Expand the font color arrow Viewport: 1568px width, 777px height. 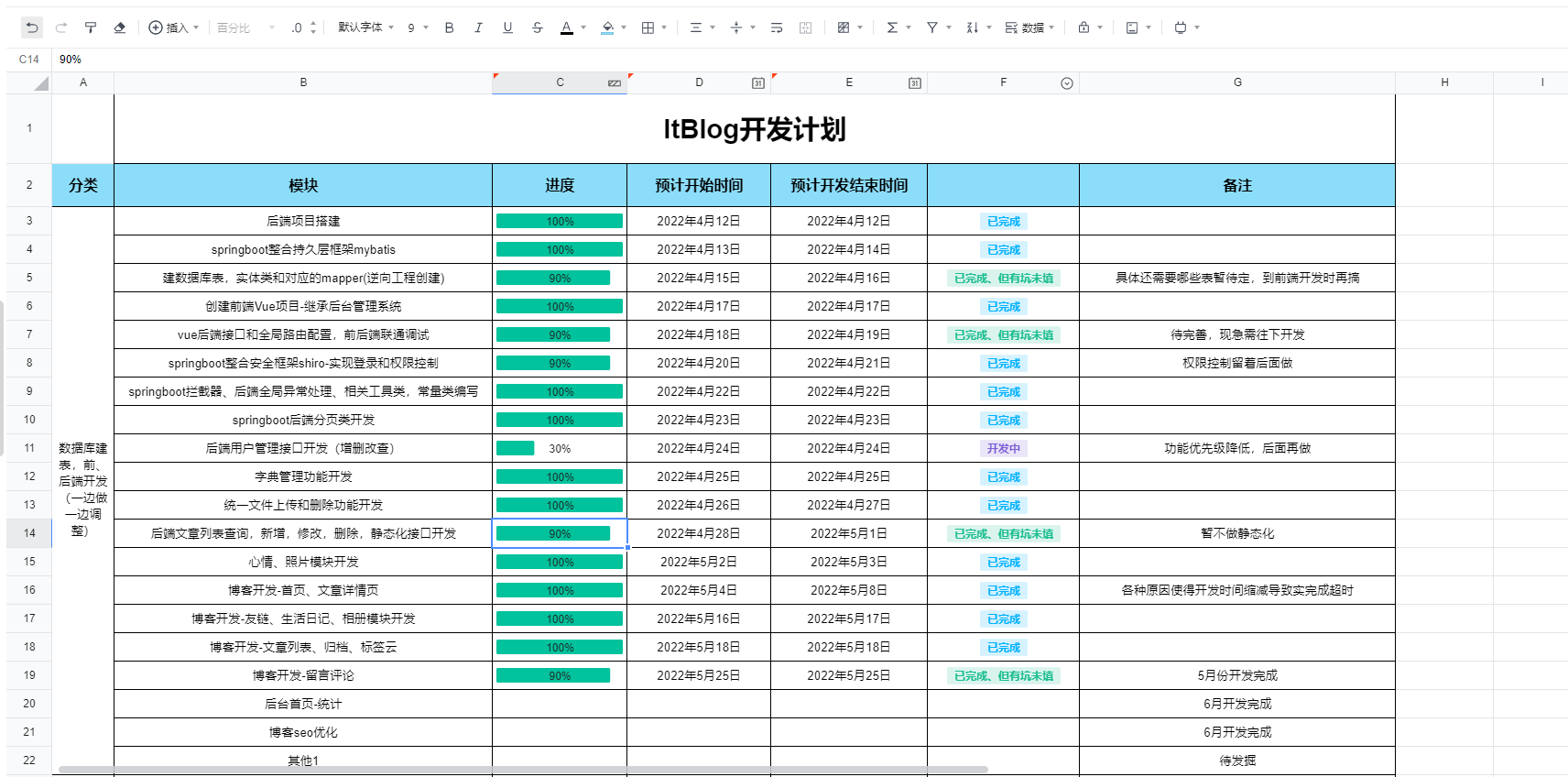click(583, 27)
